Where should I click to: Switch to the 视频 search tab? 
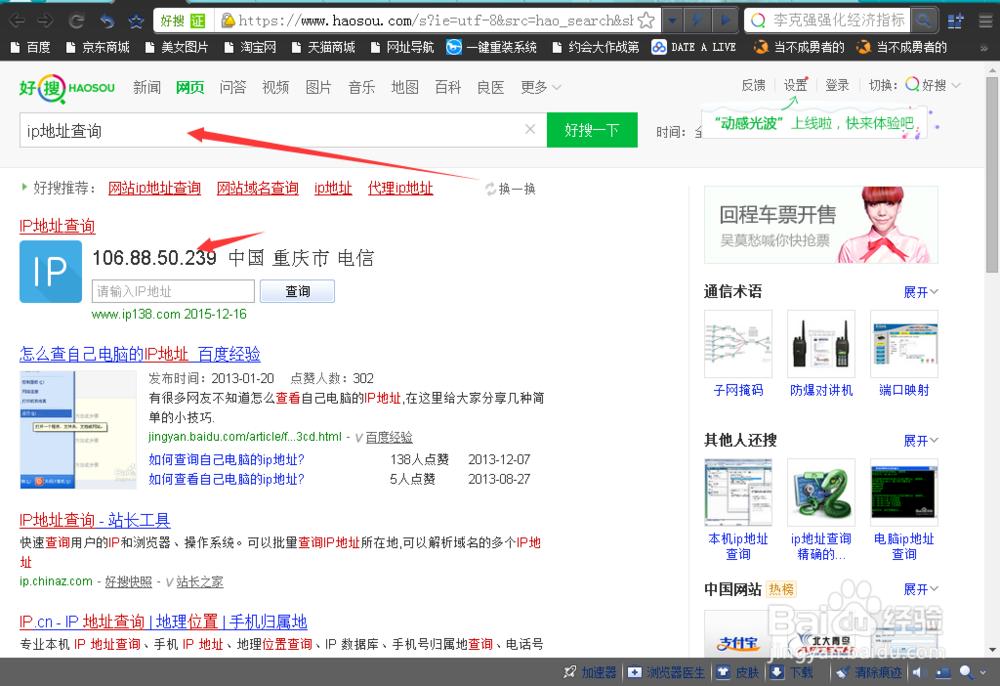[276, 87]
